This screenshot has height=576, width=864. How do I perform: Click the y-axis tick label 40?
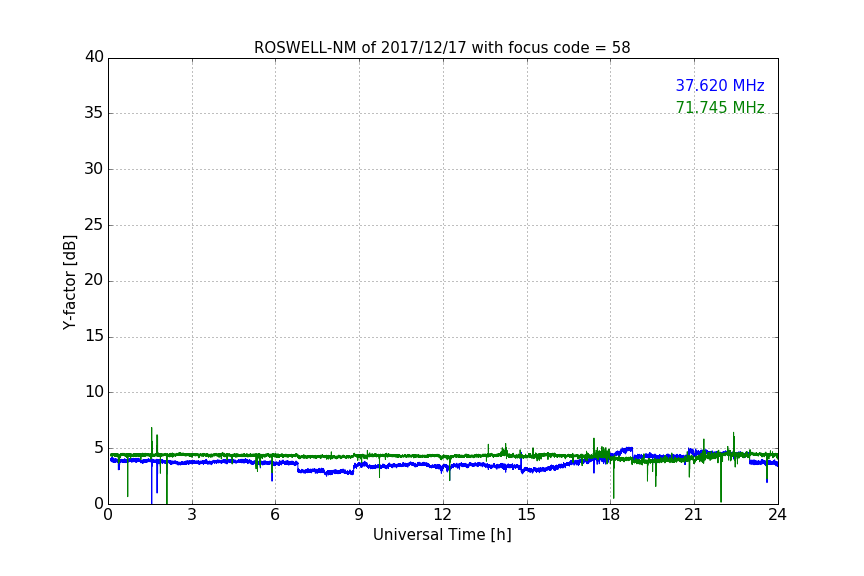point(94,57)
